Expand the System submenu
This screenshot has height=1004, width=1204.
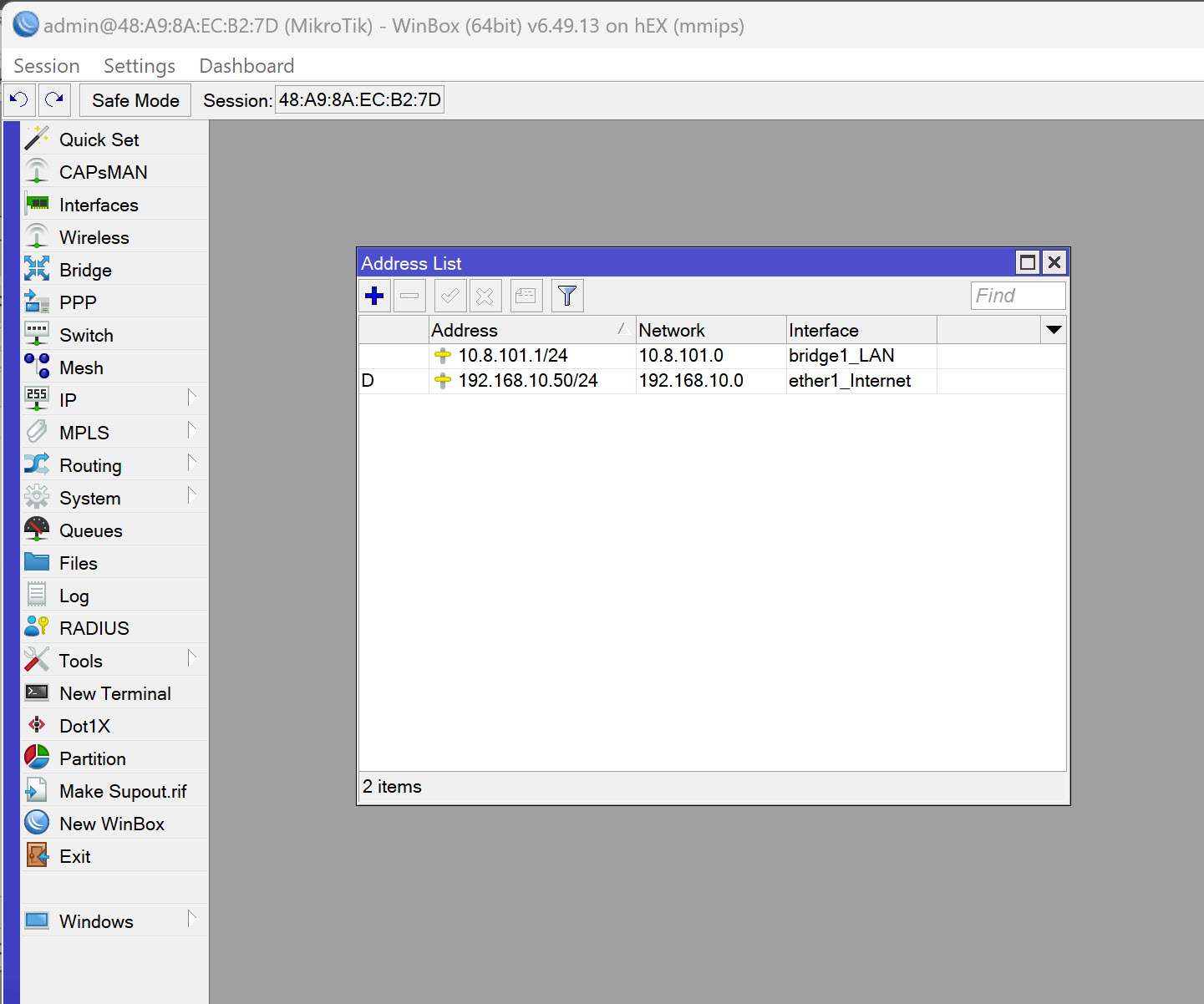coord(88,498)
